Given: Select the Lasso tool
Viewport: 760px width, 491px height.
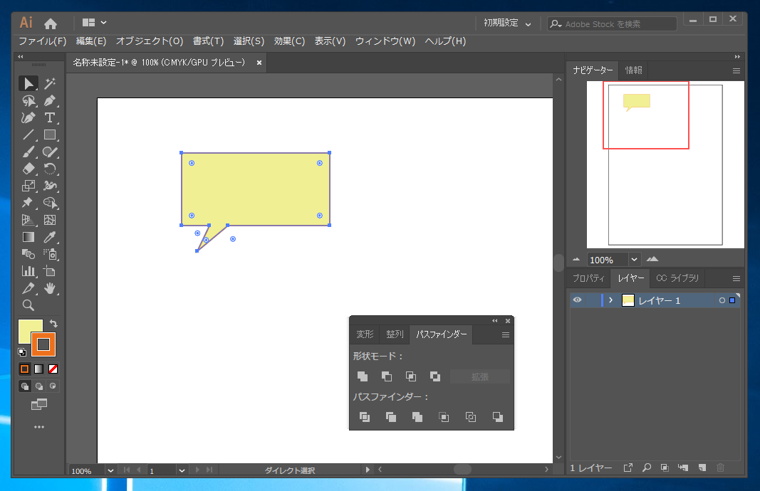Looking at the screenshot, I should coord(28,101).
